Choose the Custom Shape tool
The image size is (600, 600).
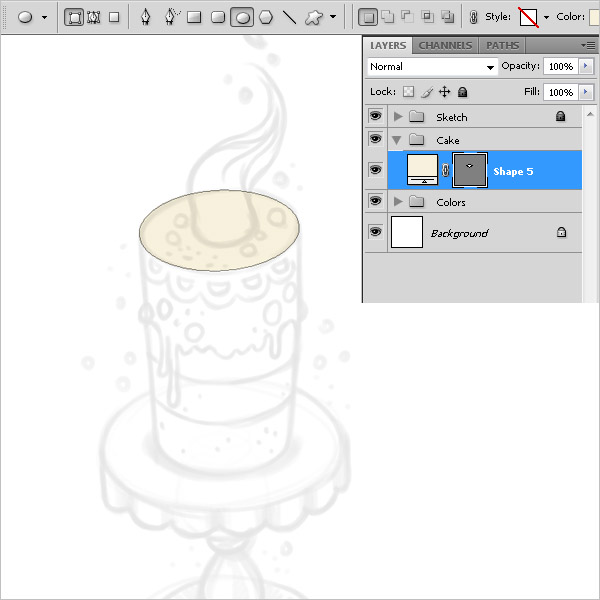click(314, 17)
